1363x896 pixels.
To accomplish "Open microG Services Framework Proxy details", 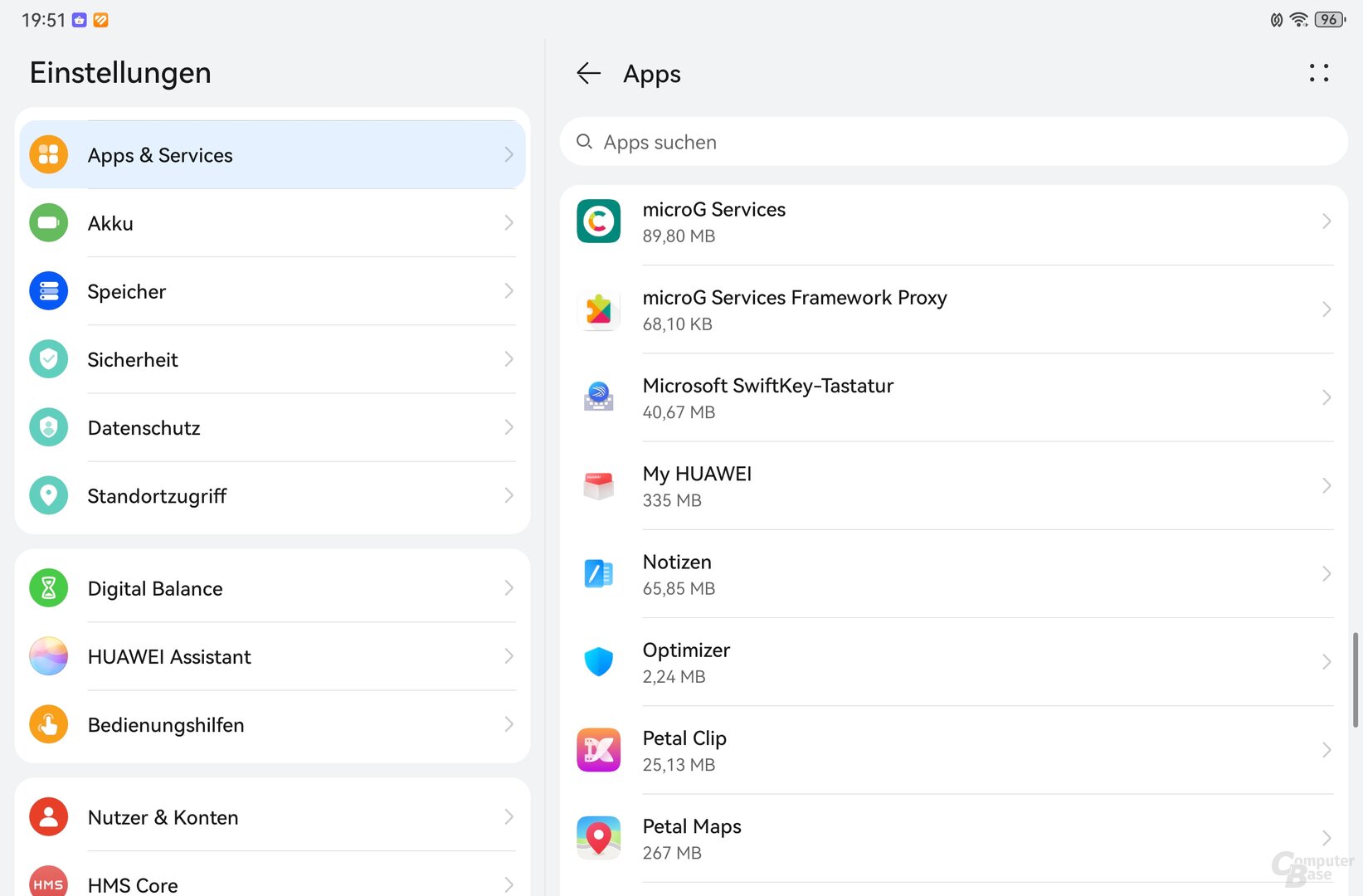I will coord(954,309).
